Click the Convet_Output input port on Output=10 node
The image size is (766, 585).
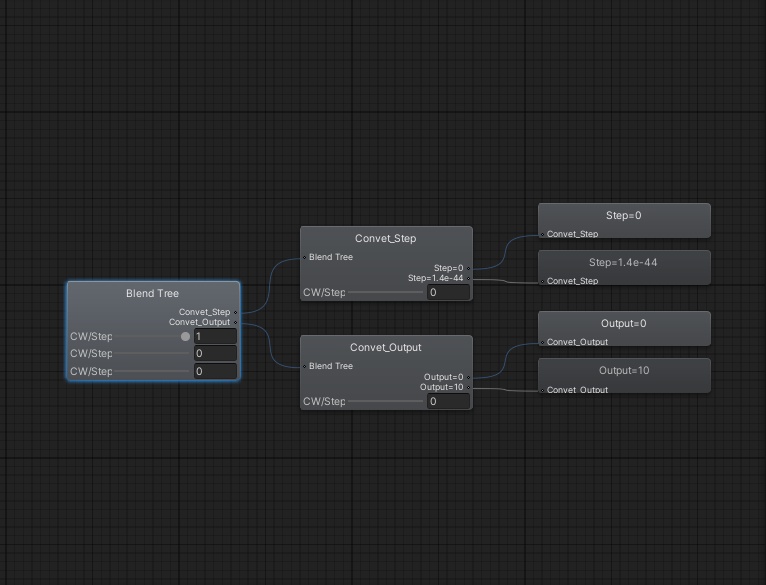coord(542,390)
